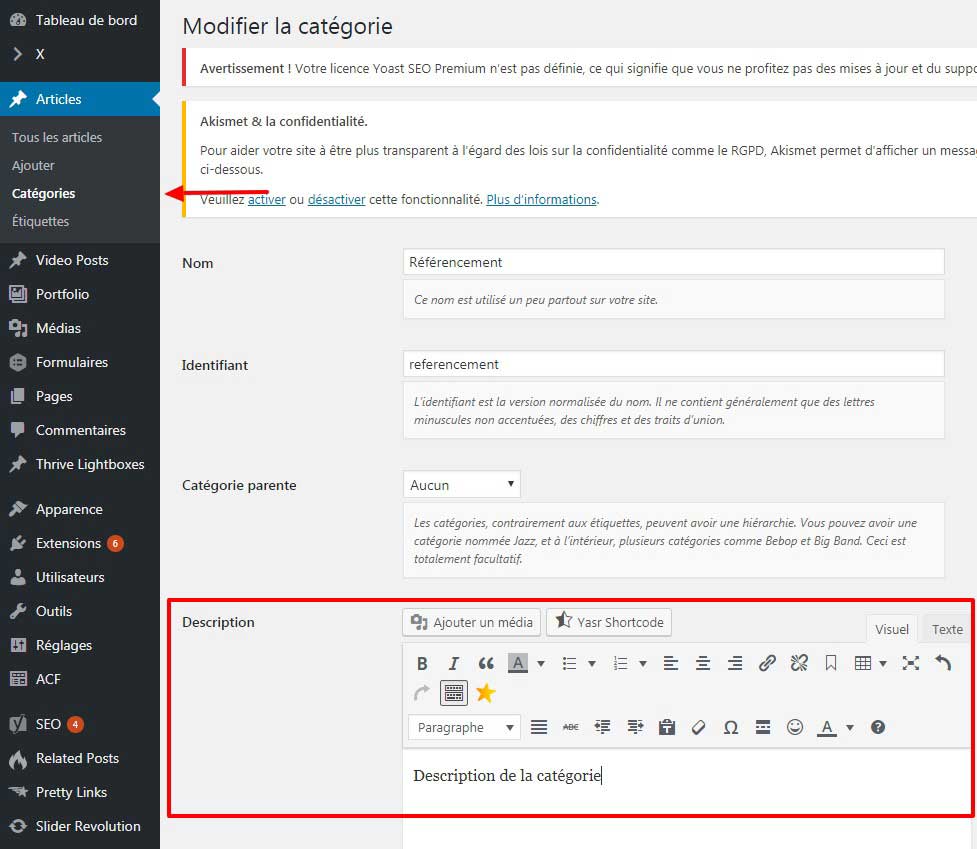
Task: Open Extensions menu
Action: 80,543
